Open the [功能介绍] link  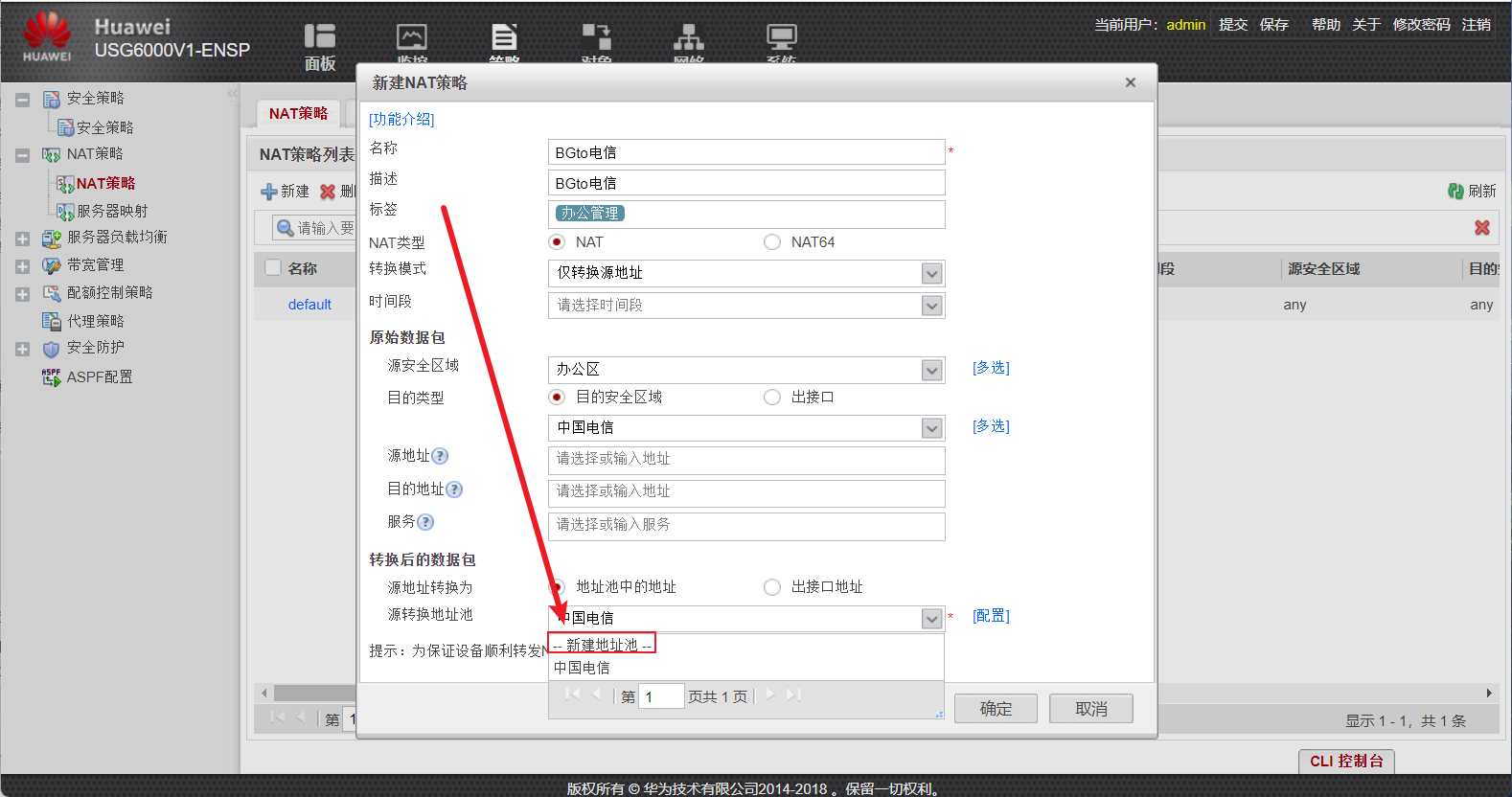point(401,119)
